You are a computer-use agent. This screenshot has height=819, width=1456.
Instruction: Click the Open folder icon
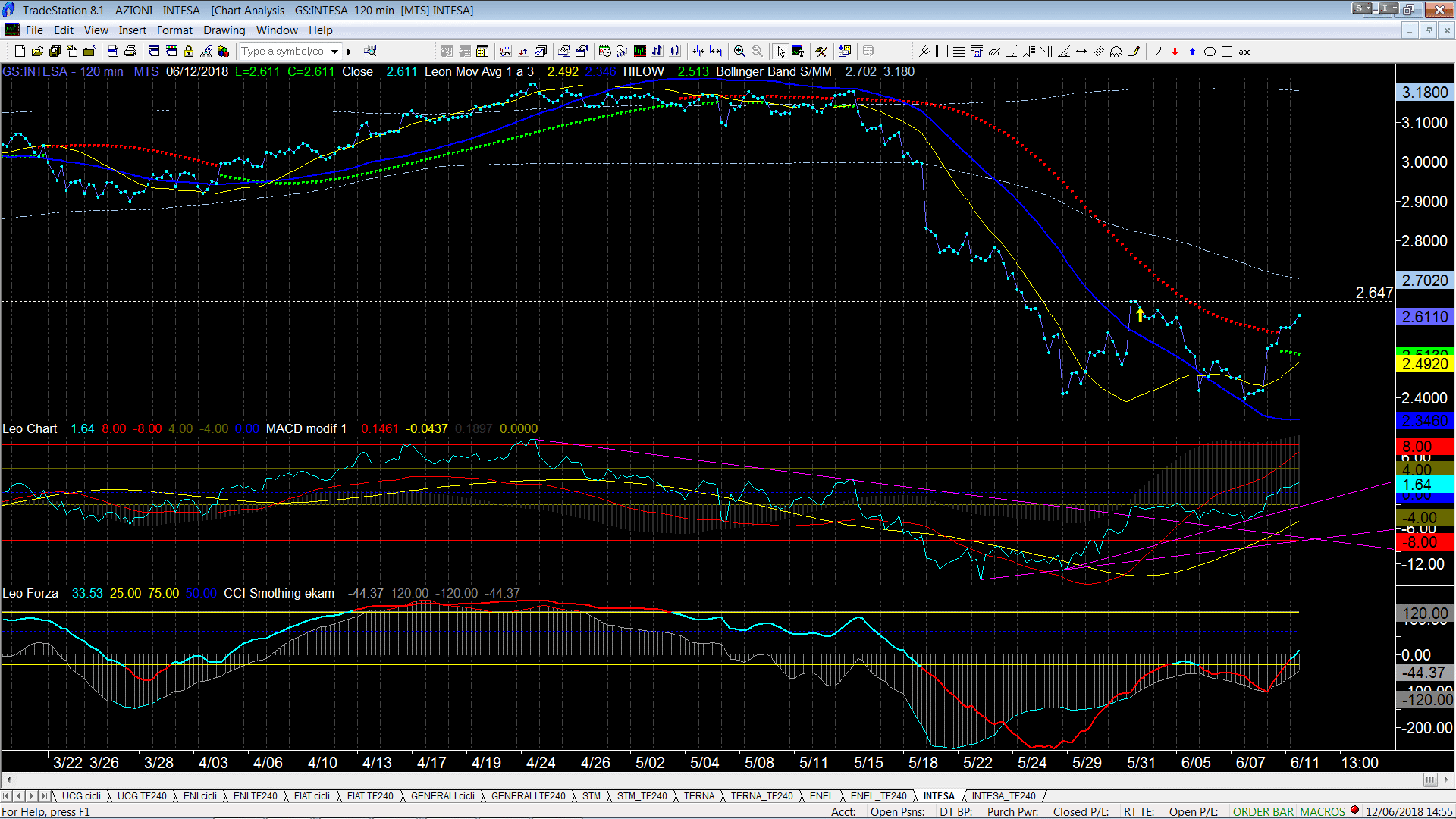pos(37,52)
